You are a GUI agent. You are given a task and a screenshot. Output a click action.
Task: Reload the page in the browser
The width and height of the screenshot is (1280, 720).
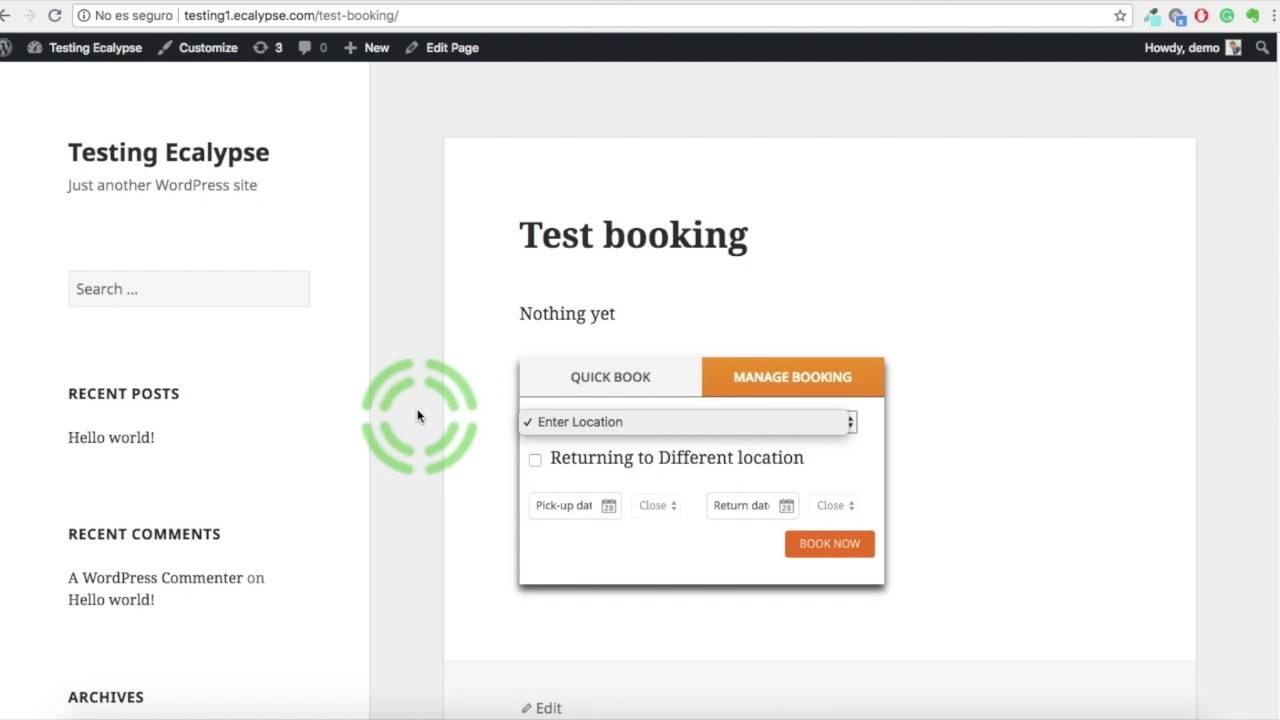(x=55, y=16)
